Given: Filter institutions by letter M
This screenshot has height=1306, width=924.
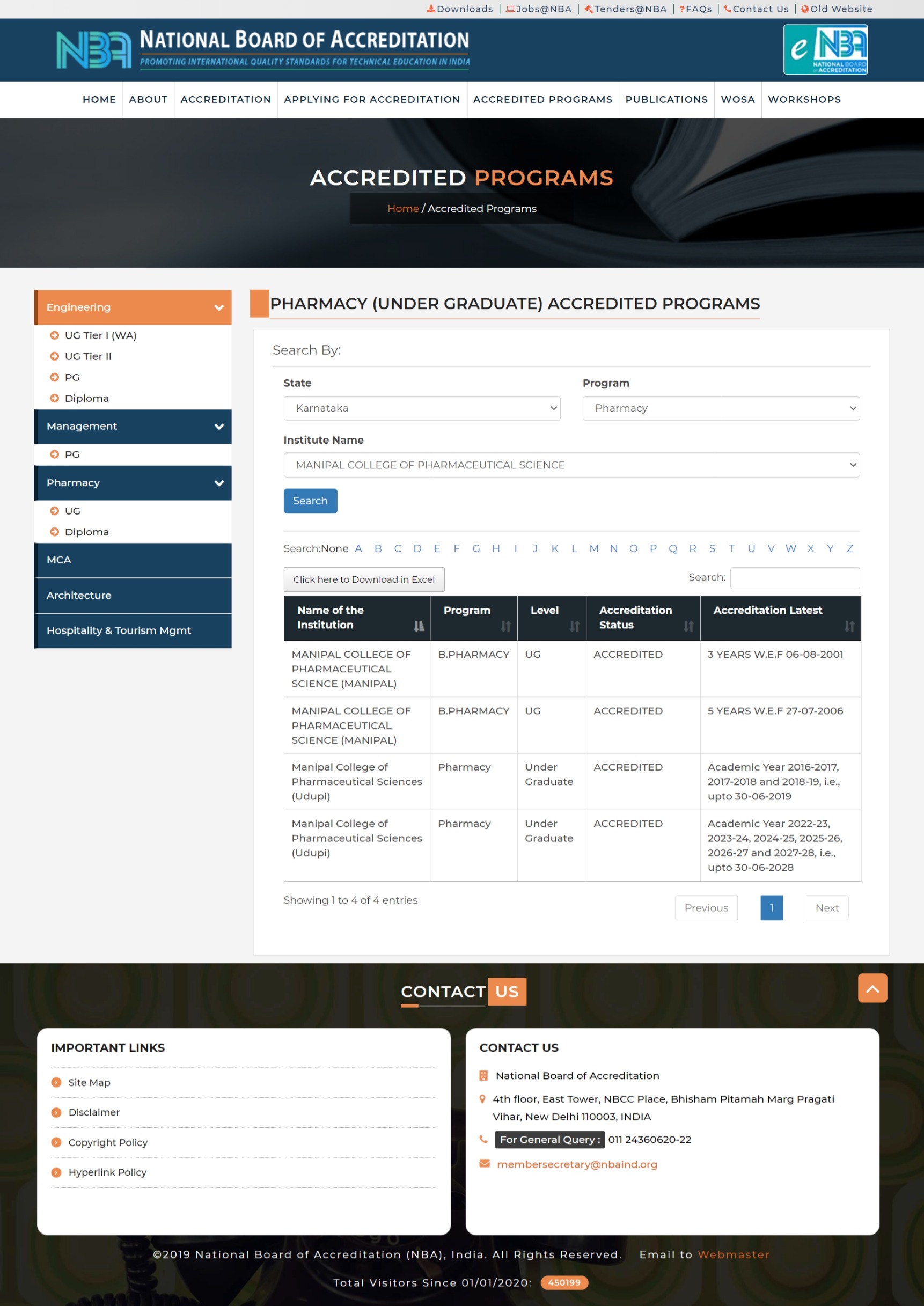Looking at the screenshot, I should point(593,548).
